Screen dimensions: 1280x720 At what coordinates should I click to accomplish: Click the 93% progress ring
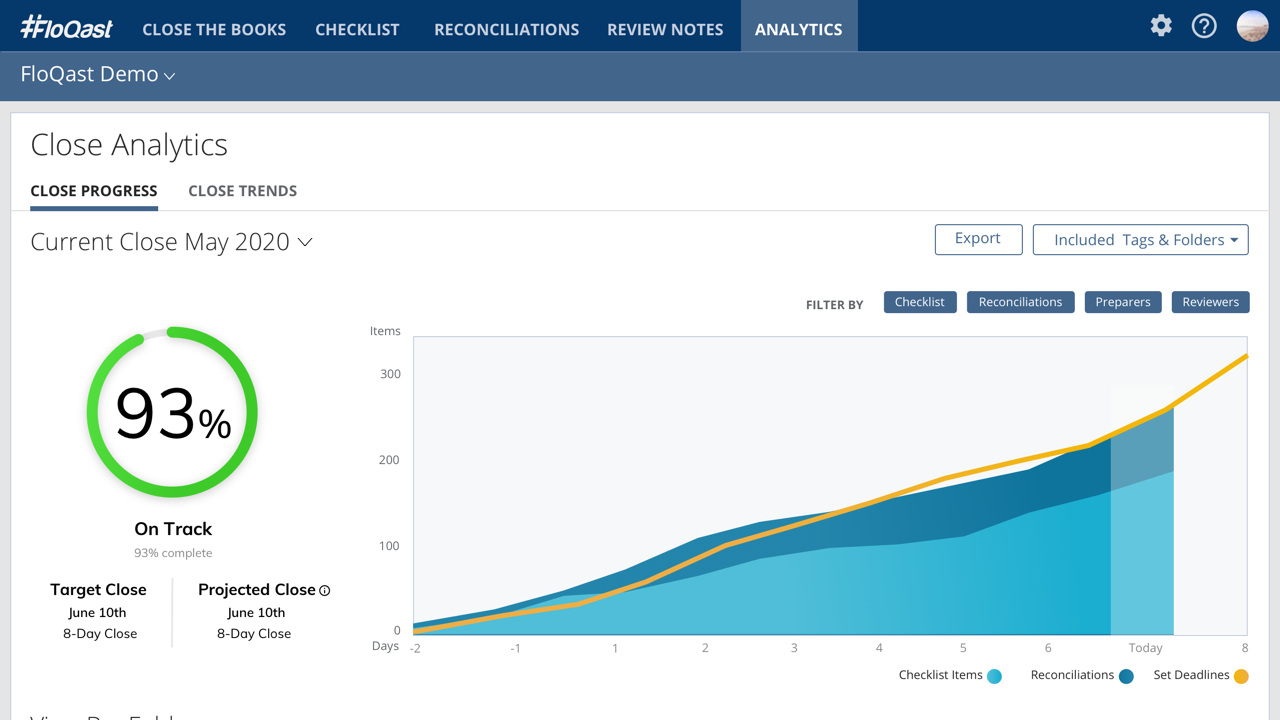tap(172, 412)
